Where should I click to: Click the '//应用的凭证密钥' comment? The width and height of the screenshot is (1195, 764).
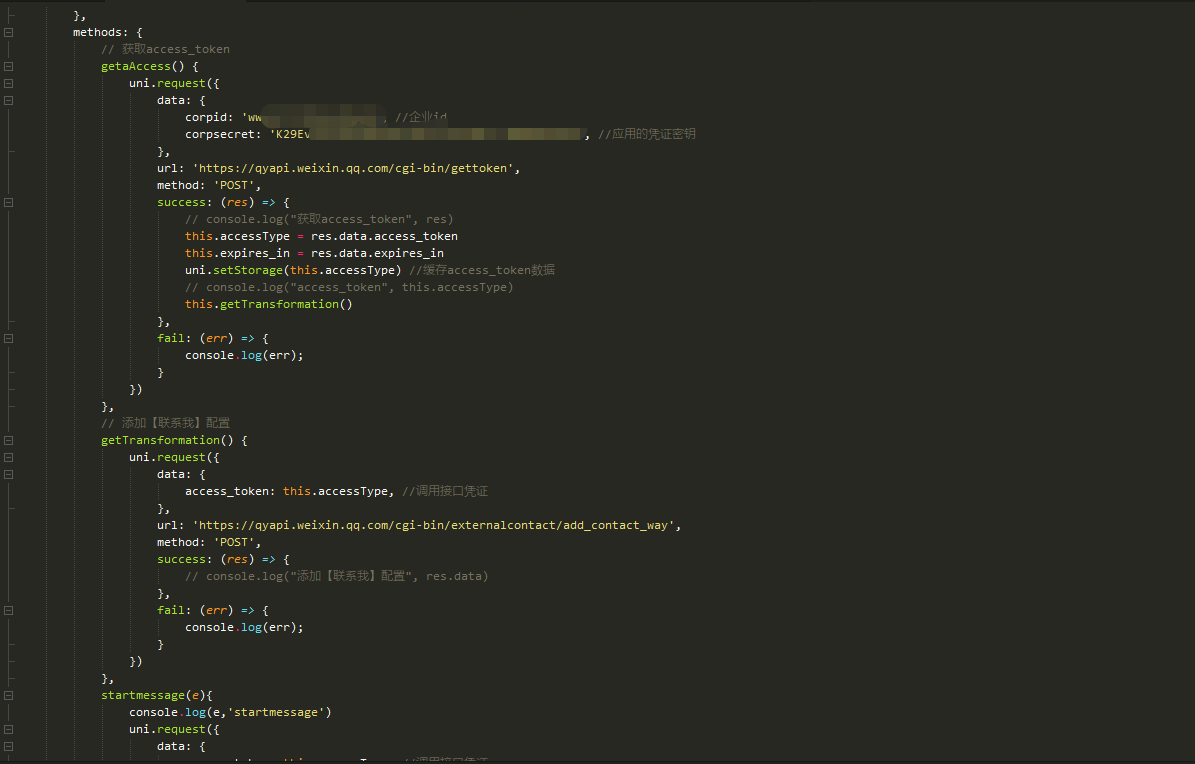click(x=646, y=134)
